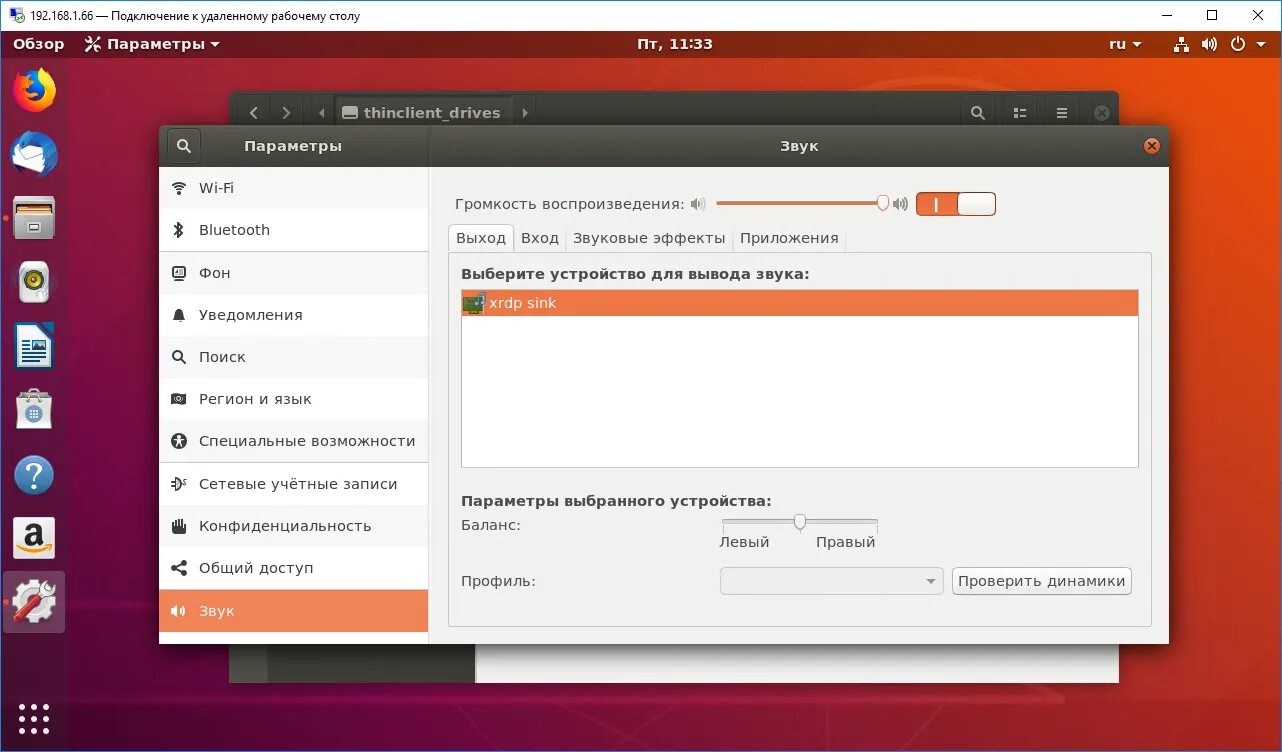The height and width of the screenshot is (752, 1282).
Task: Click search icon in thinclient_drives window
Action: [978, 113]
